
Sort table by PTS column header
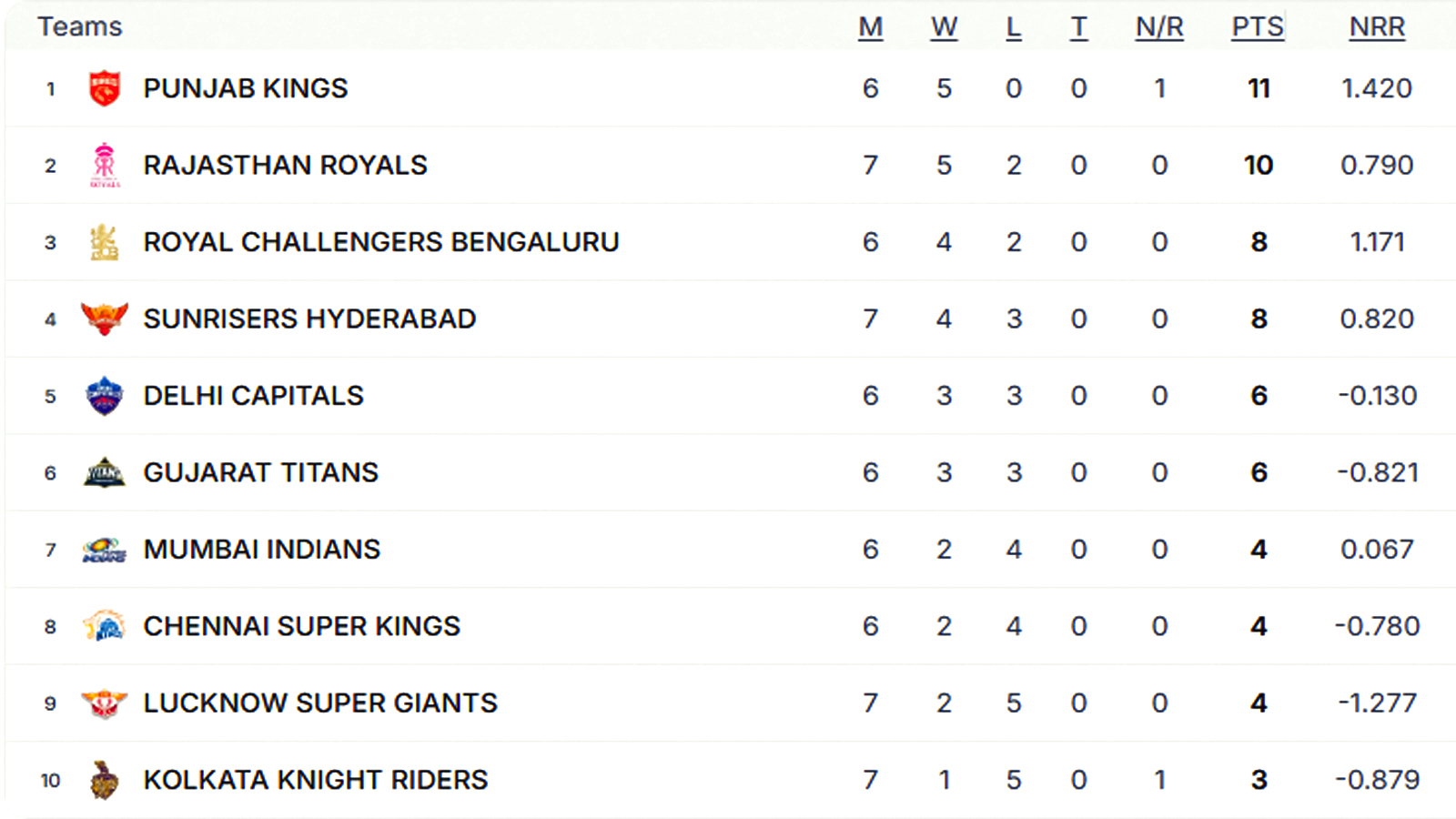click(1258, 27)
